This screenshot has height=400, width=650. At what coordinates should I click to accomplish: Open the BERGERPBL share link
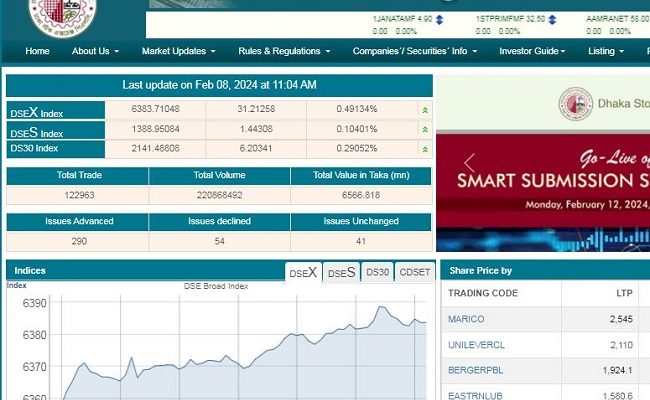tap(476, 371)
